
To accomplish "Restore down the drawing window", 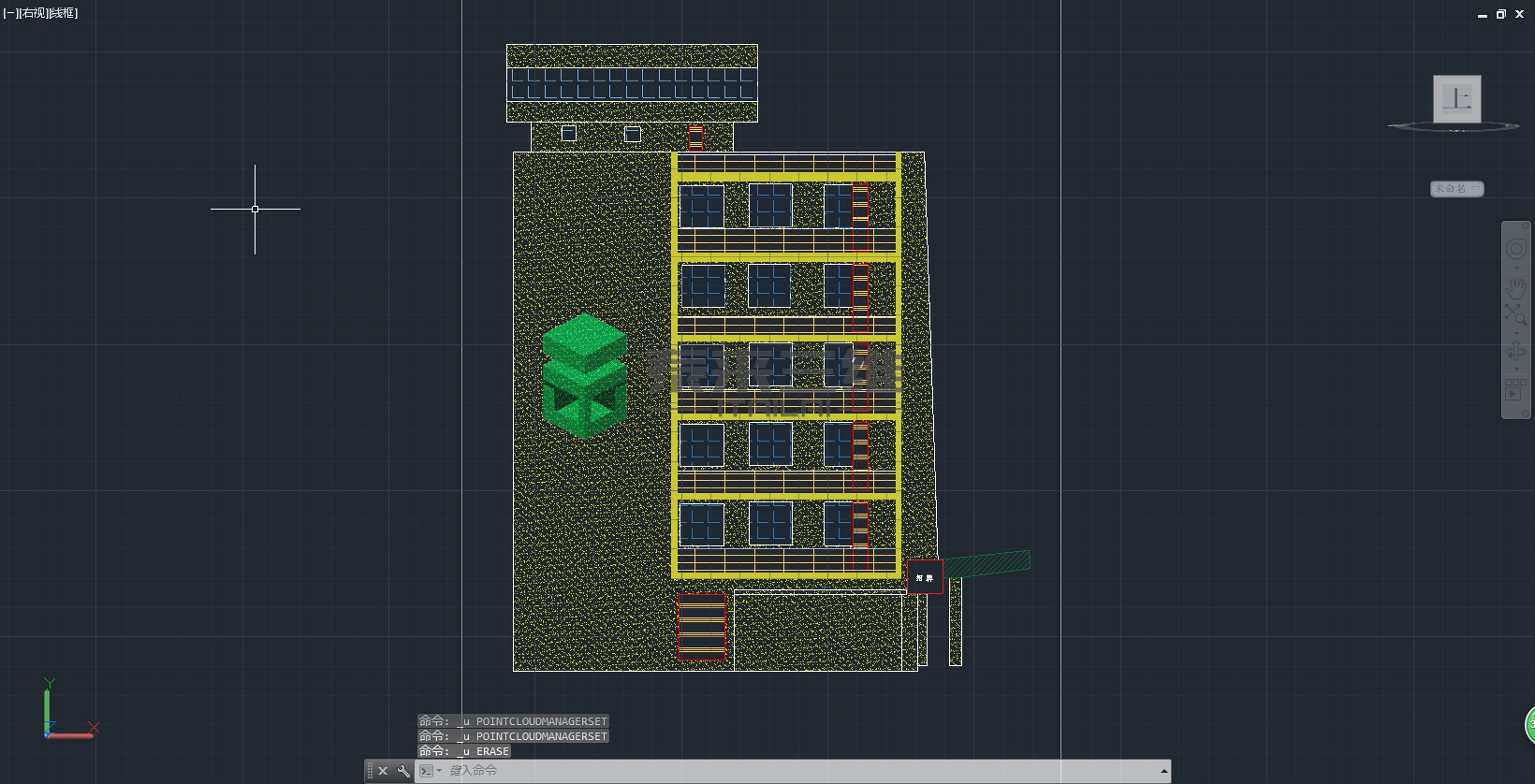I will (x=1500, y=14).
